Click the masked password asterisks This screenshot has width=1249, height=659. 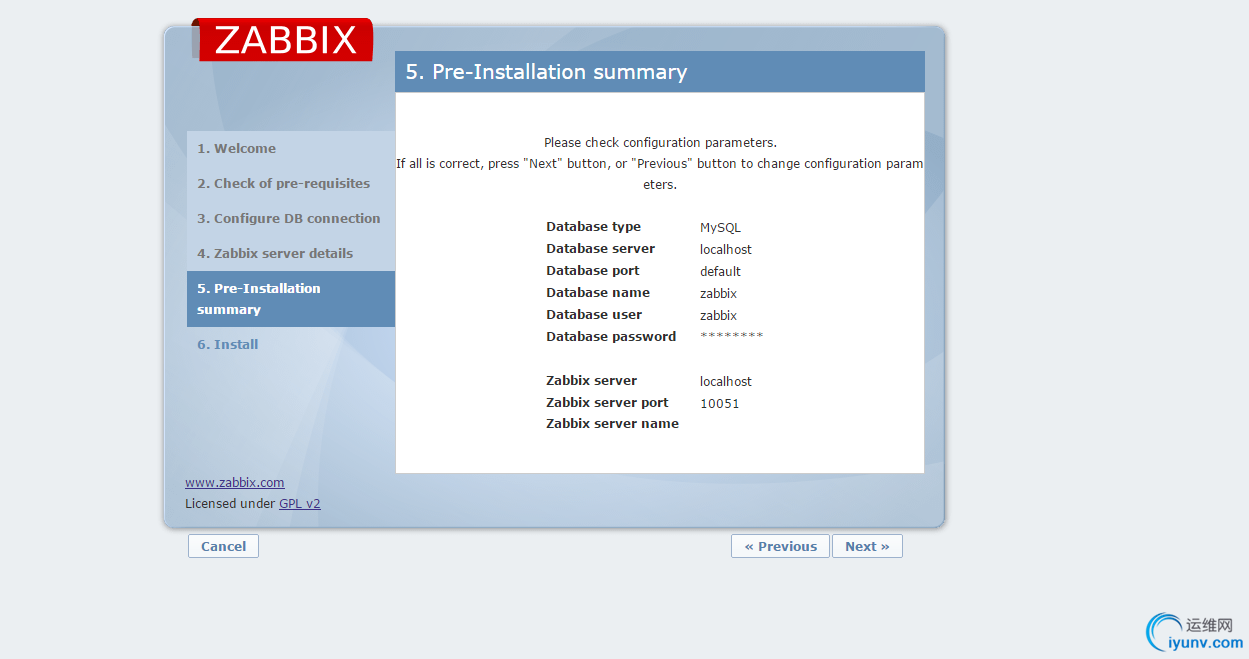click(732, 336)
